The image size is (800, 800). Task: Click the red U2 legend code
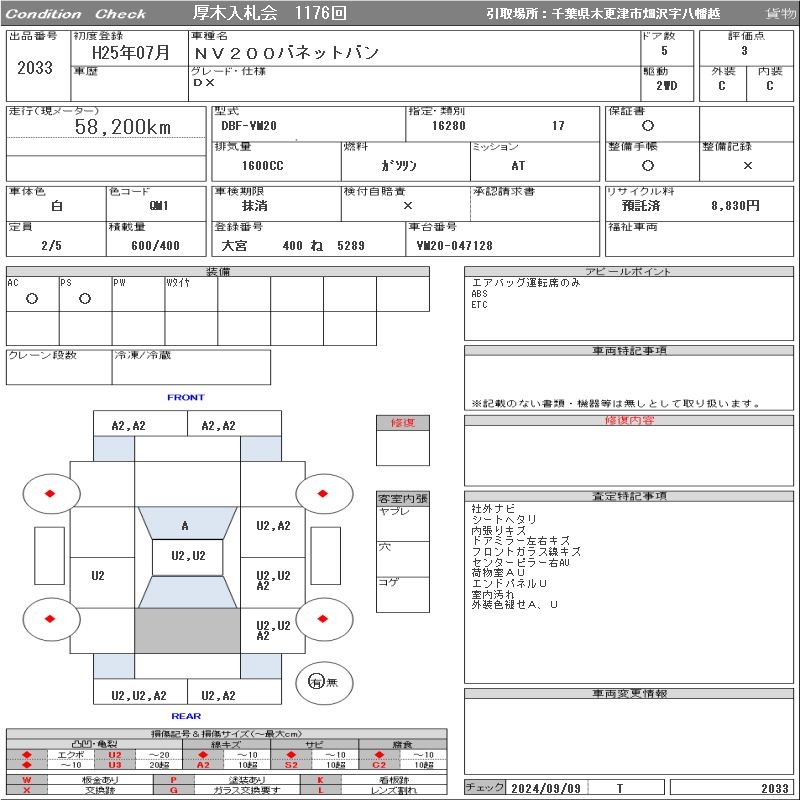point(115,755)
